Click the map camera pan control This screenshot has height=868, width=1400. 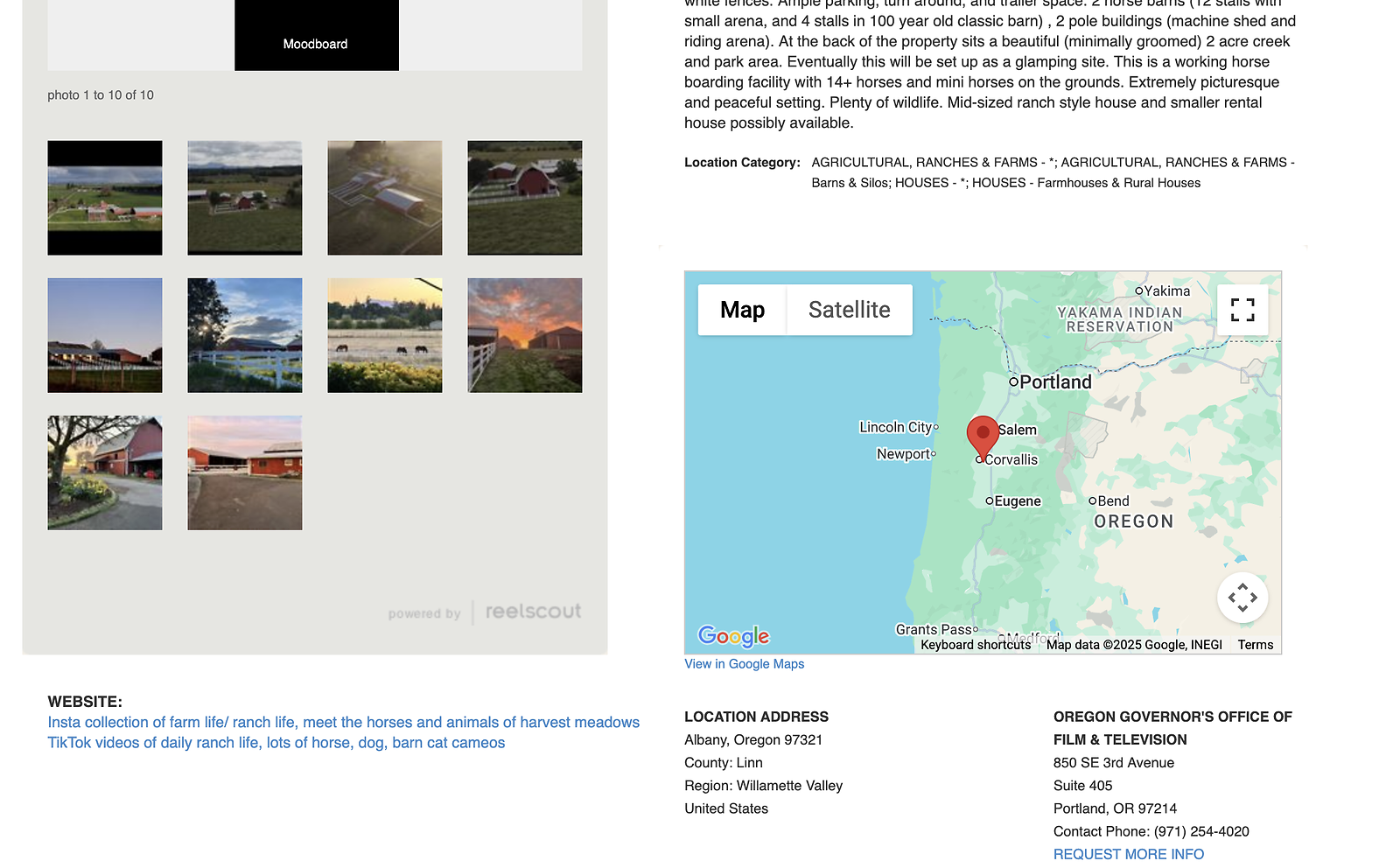[1242, 598]
